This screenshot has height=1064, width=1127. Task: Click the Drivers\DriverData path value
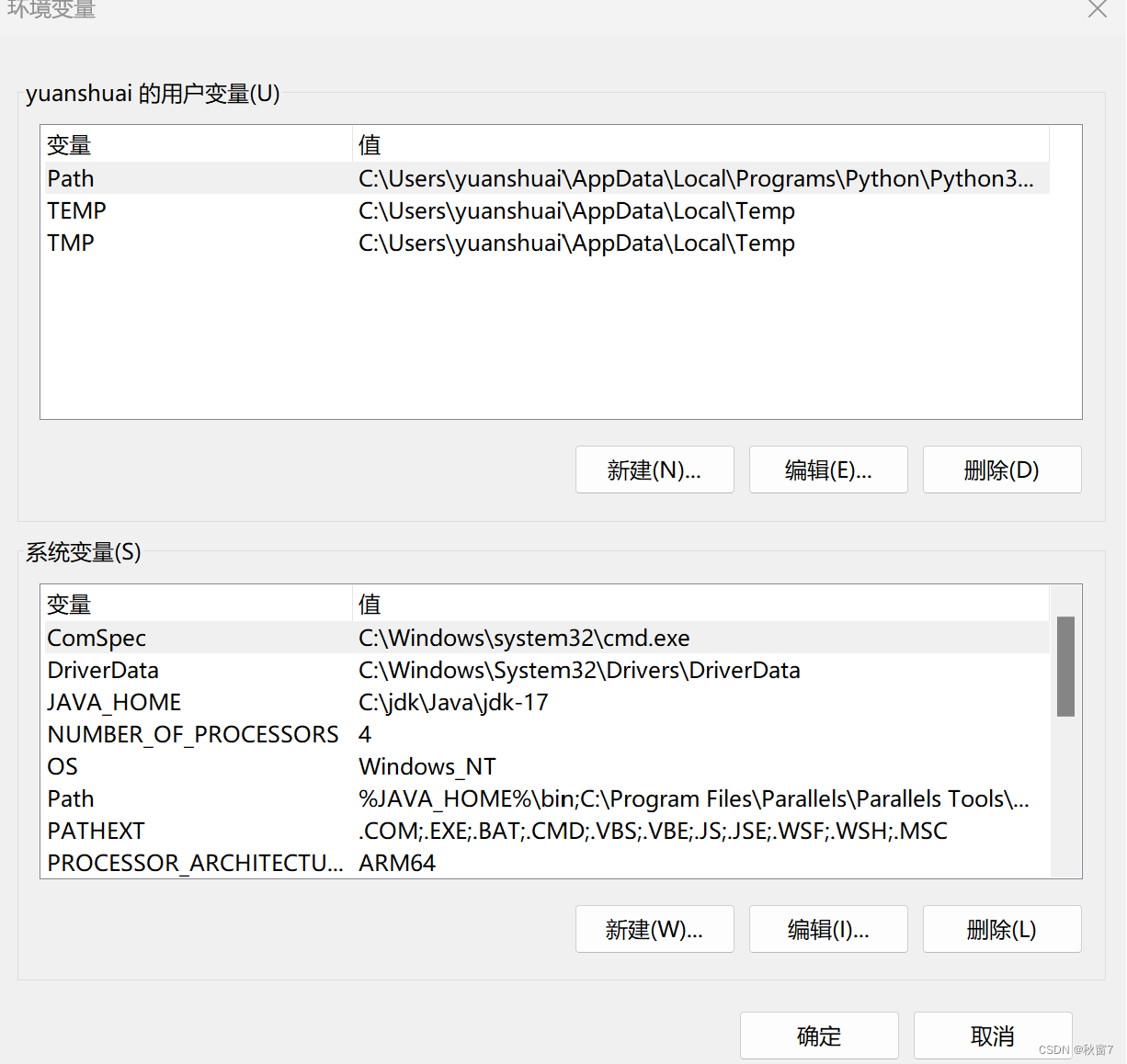pyautogui.click(x=579, y=670)
